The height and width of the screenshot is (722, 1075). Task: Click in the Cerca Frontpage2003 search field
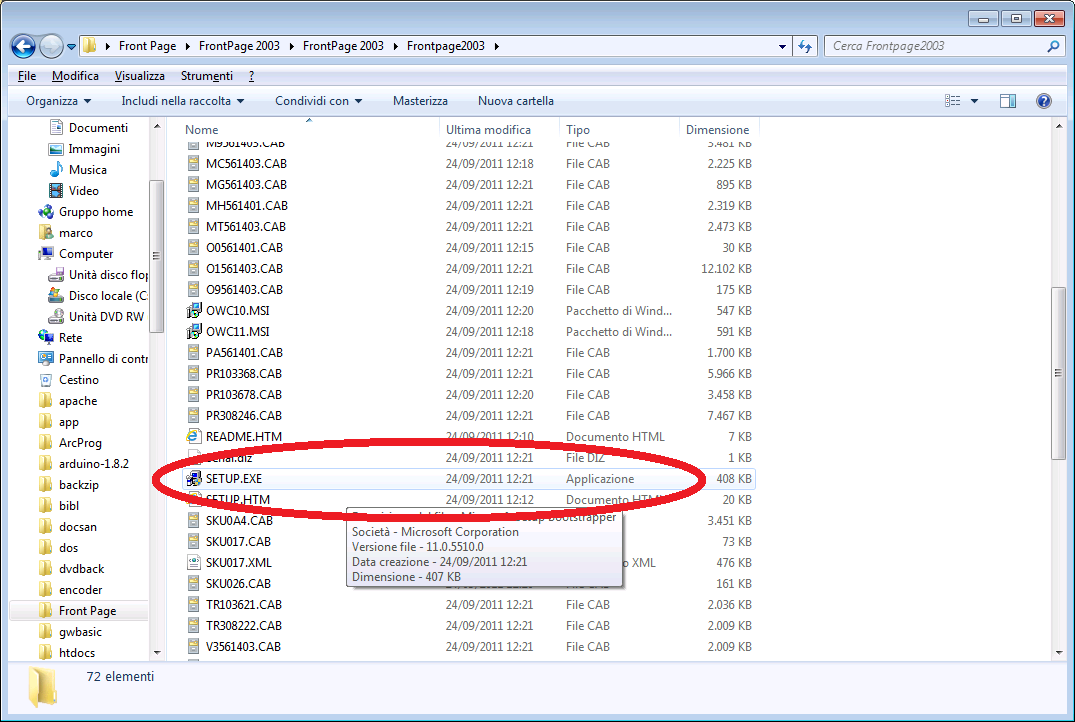(935, 46)
